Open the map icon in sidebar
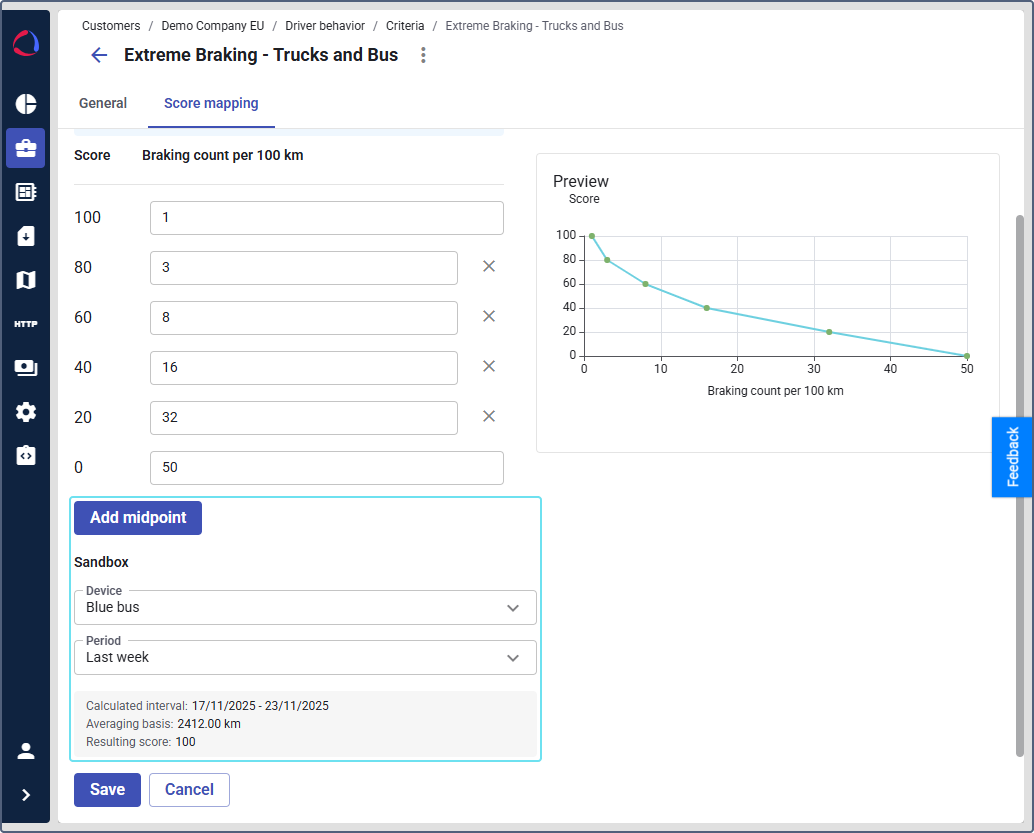 [x=26, y=280]
